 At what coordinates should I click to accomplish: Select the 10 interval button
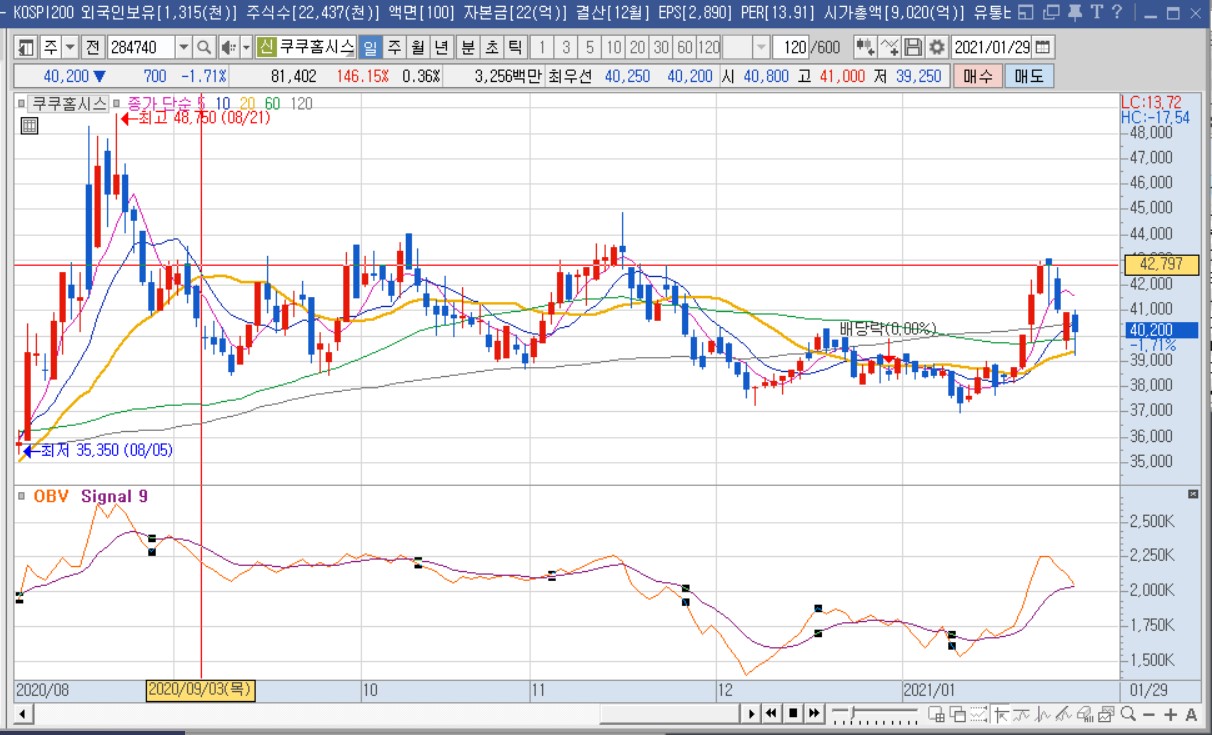(x=613, y=48)
